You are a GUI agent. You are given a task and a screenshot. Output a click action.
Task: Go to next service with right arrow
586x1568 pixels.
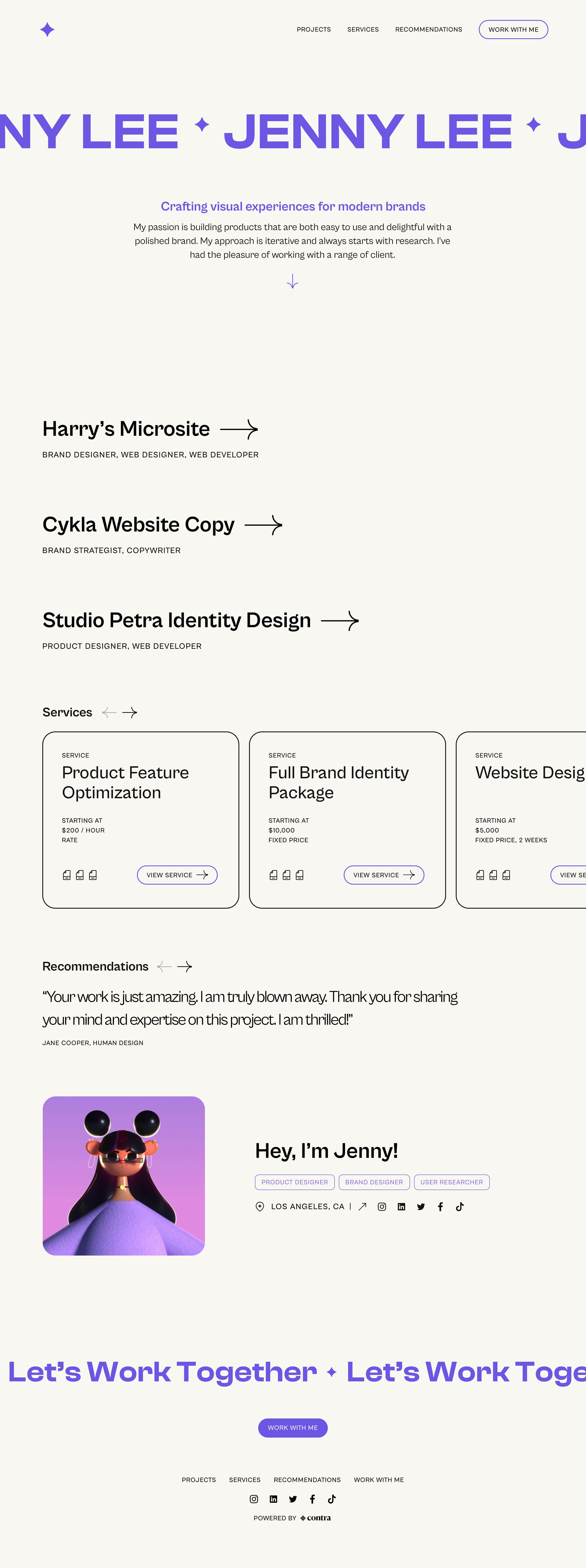point(130,712)
